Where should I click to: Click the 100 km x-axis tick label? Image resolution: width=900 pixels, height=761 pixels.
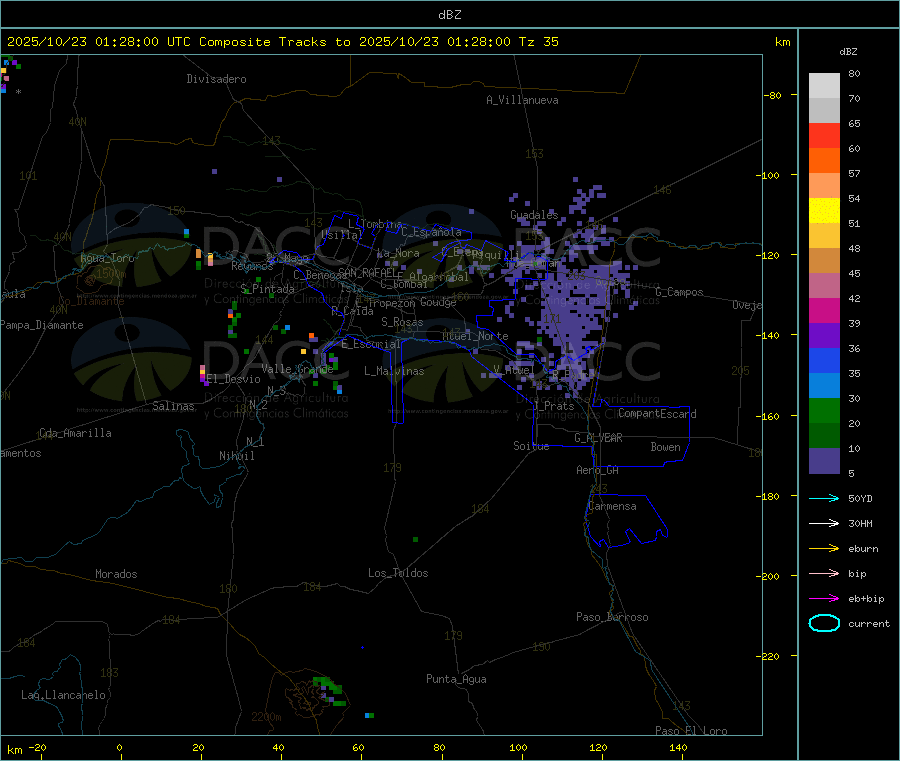point(518,747)
